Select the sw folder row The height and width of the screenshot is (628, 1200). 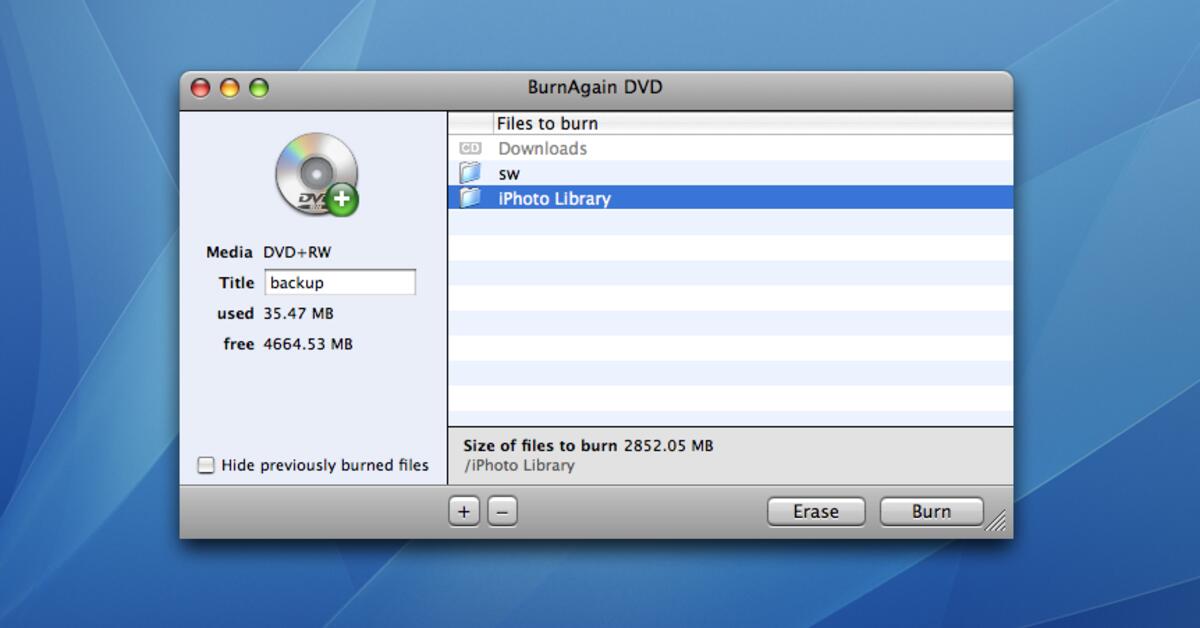[x=510, y=173]
